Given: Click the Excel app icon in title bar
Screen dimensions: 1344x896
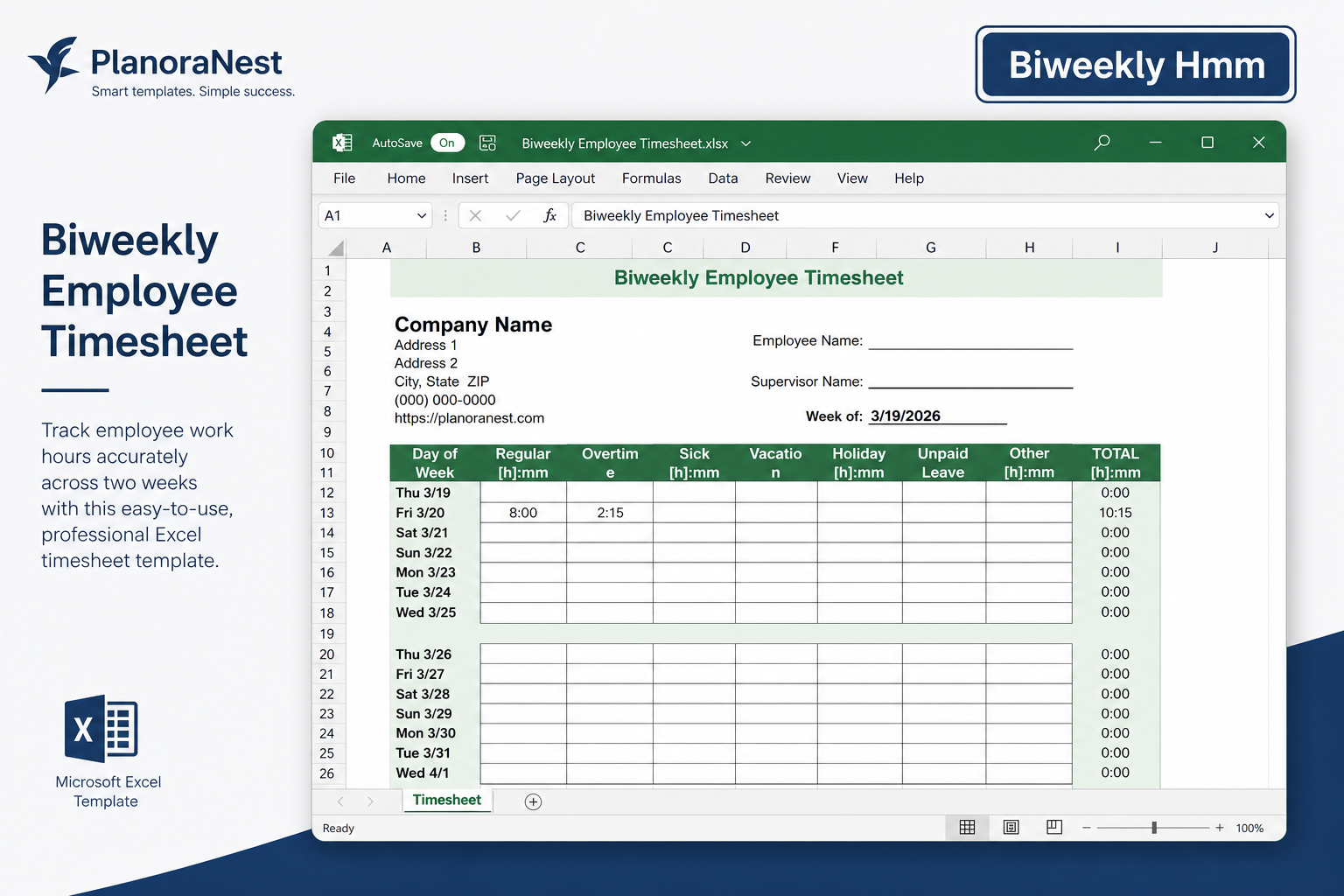Looking at the screenshot, I should (342, 143).
